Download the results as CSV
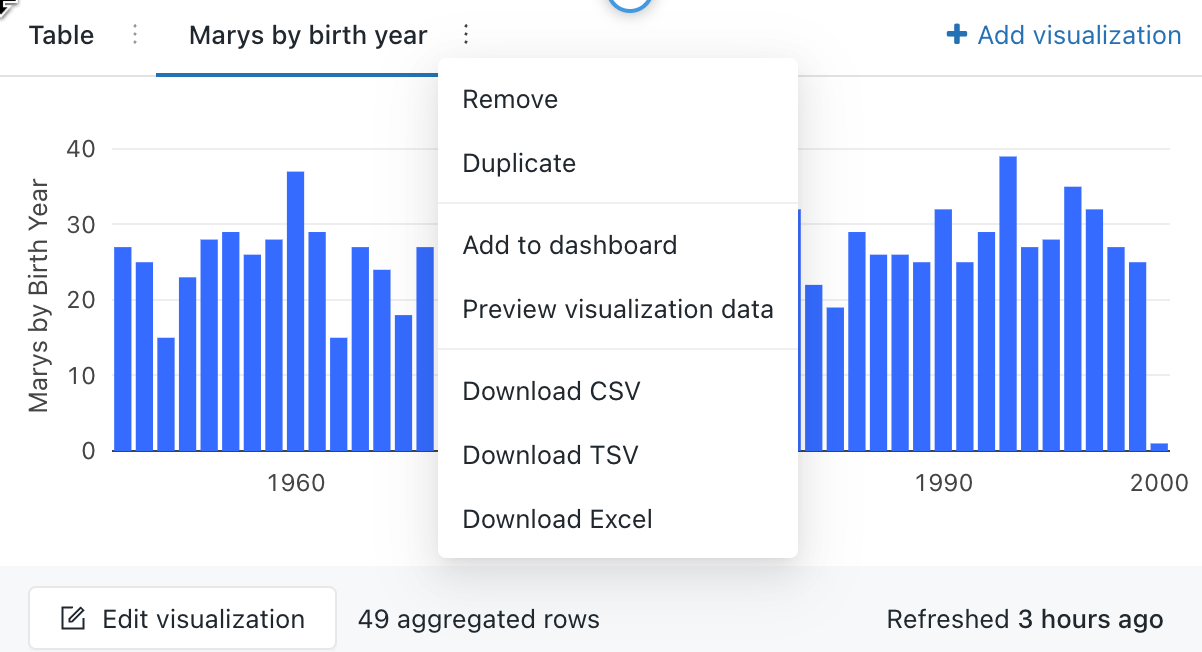 pos(551,391)
